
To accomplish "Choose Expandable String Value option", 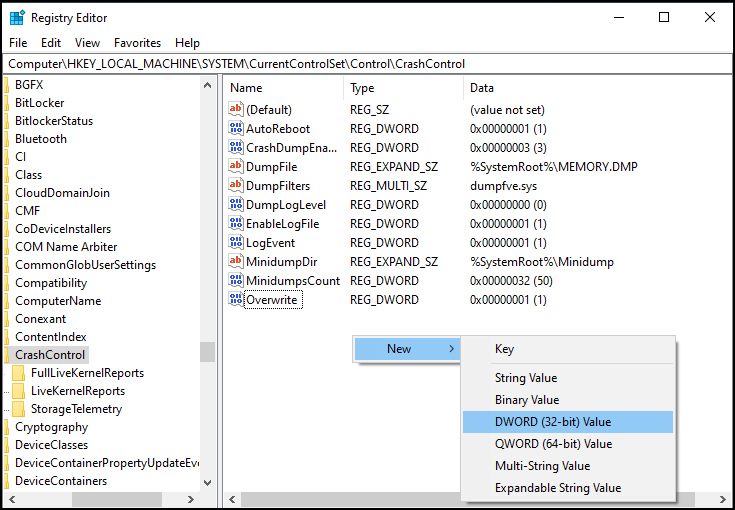I will coord(568,488).
